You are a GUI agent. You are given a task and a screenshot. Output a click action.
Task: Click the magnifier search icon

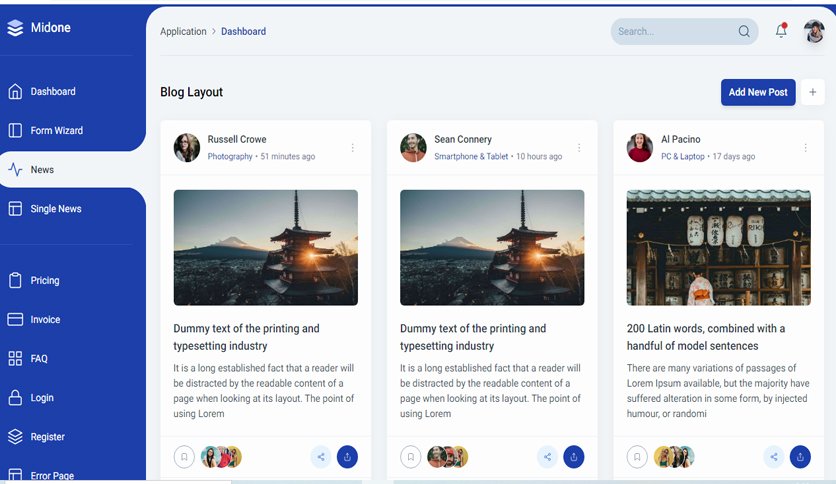pyautogui.click(x=744, y=31)
